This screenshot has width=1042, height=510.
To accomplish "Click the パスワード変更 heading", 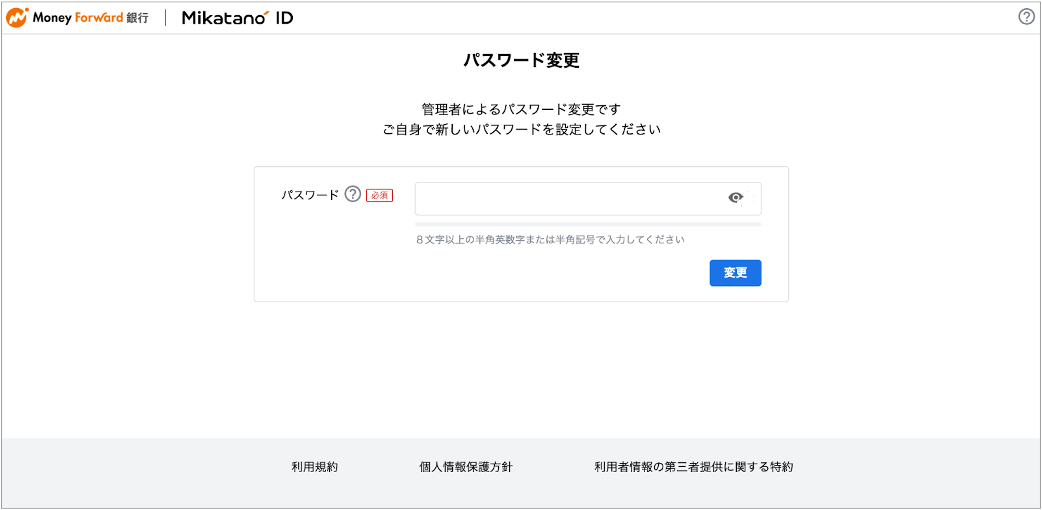I will pyautogui.click(x=521, y=61).
